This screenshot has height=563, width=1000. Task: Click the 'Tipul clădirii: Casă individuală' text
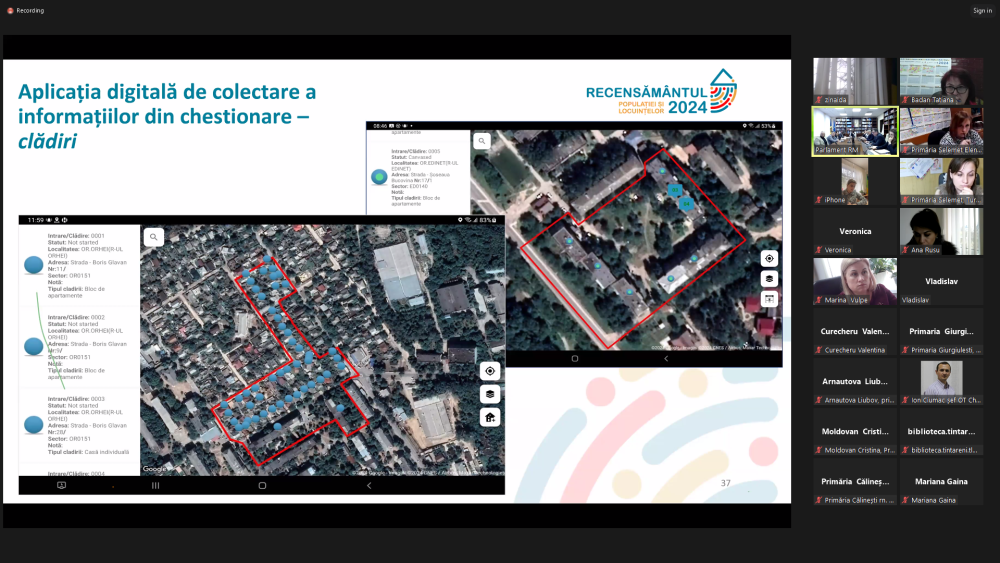[88, 452]
